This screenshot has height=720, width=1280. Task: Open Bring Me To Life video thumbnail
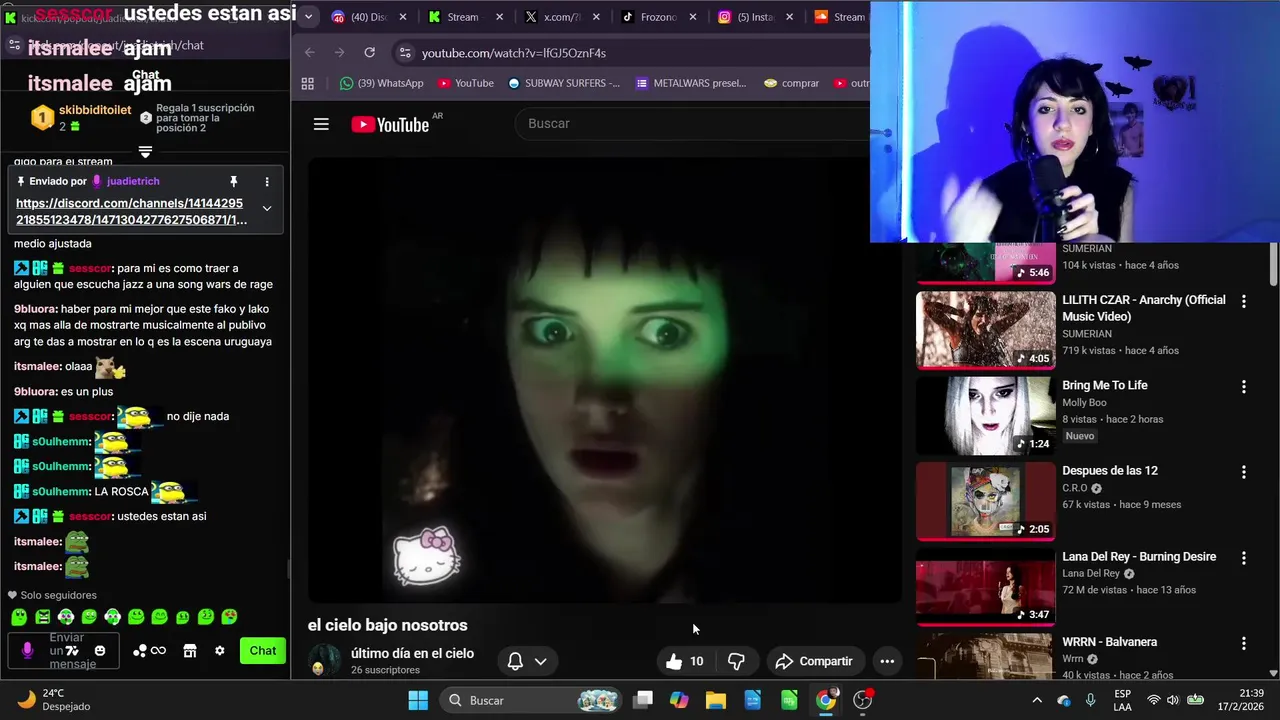point(986,415)
